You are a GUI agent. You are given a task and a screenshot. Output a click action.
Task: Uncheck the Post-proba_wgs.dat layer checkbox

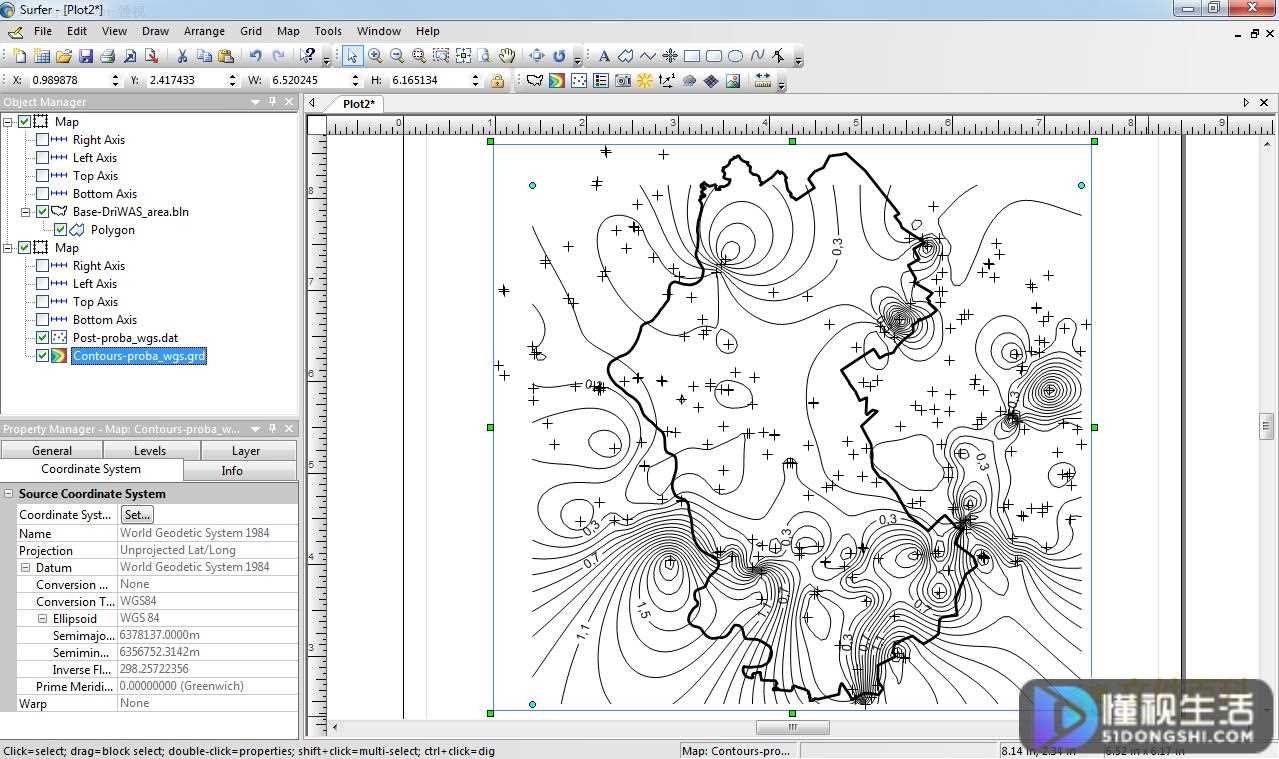click(x=42, y=338)
